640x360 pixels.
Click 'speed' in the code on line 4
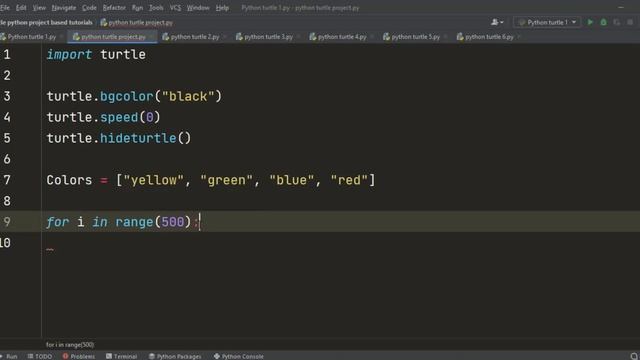119,117
